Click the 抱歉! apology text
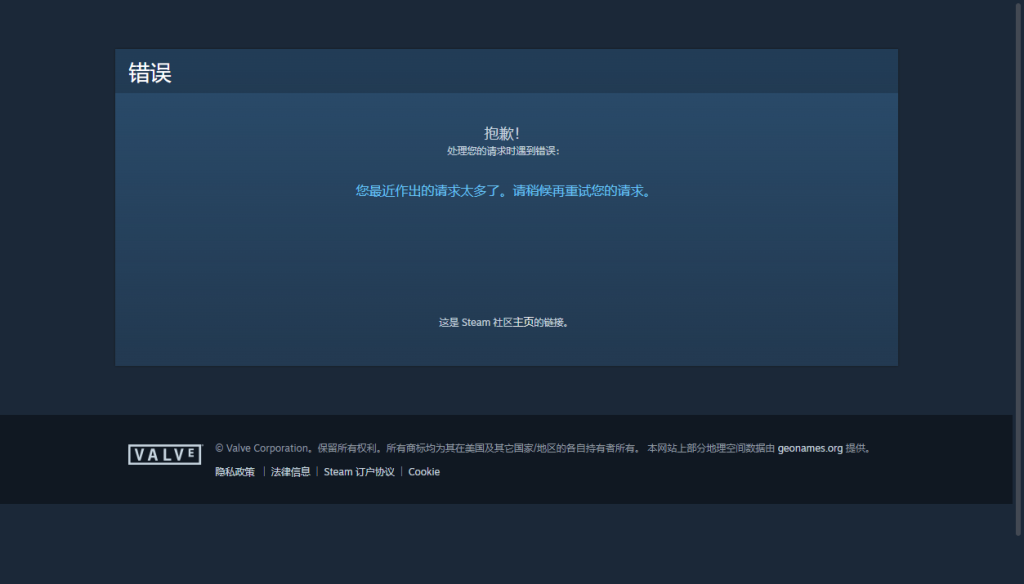 tap(502, 133)
